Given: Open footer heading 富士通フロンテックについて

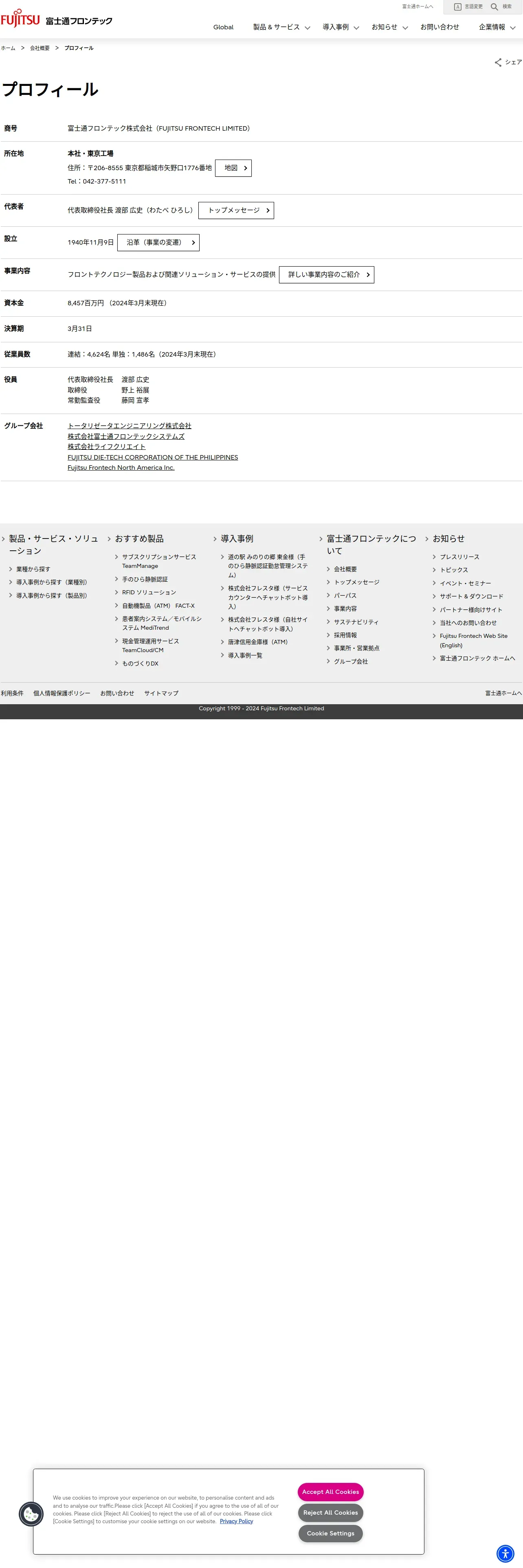Looking at the screenshot, I should pyautogui.click(x=371, y=545).
